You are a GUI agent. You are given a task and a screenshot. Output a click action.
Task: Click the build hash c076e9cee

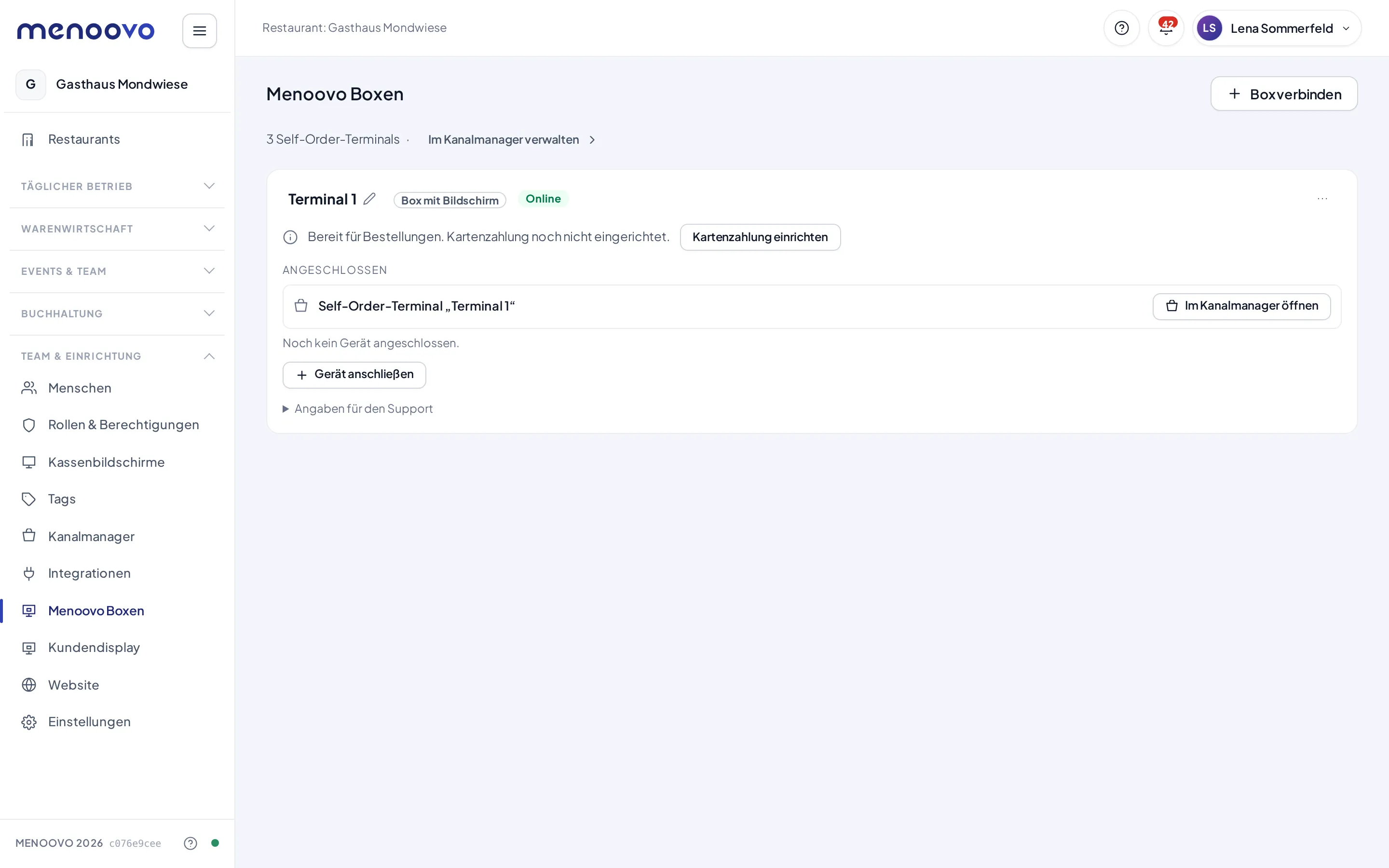point(135,843)
